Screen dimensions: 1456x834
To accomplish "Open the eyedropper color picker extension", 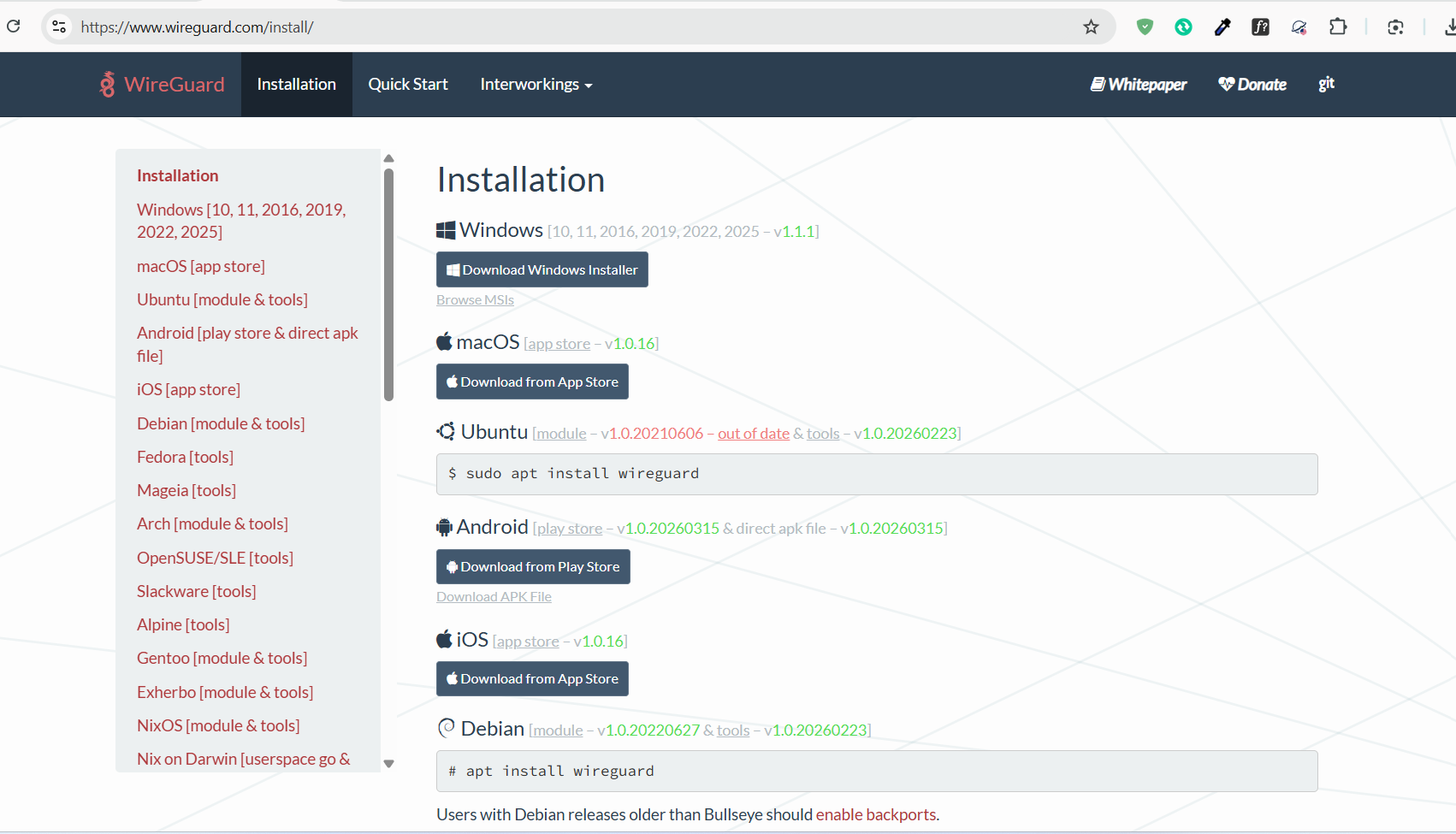I will pos(1222,27).
